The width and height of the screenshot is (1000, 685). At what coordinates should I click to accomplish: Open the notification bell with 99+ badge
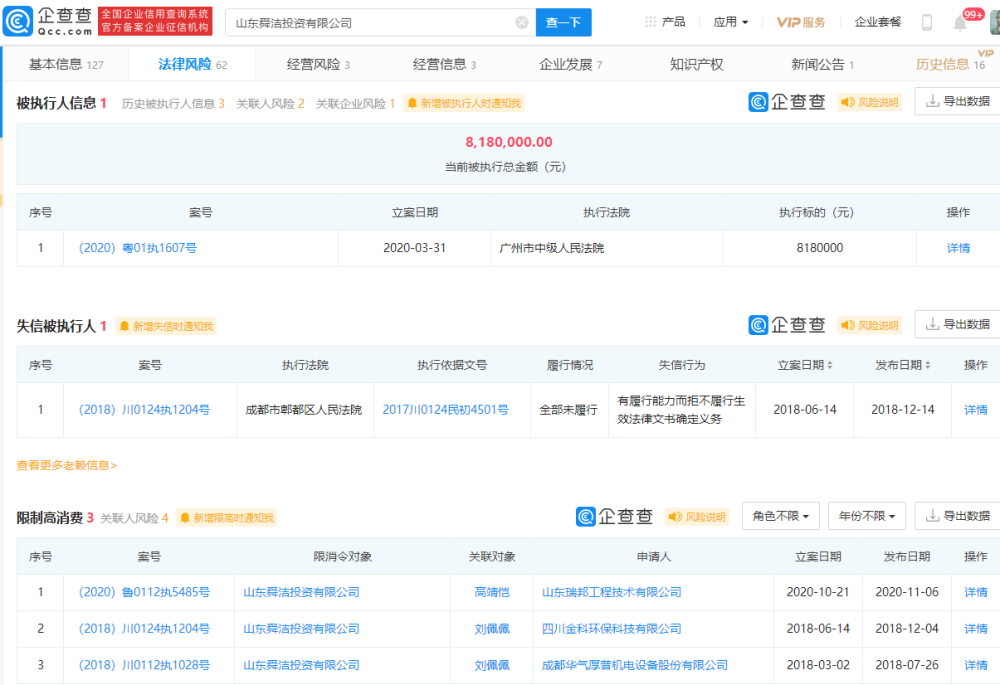pyautogui.click(x=960, y=23)
